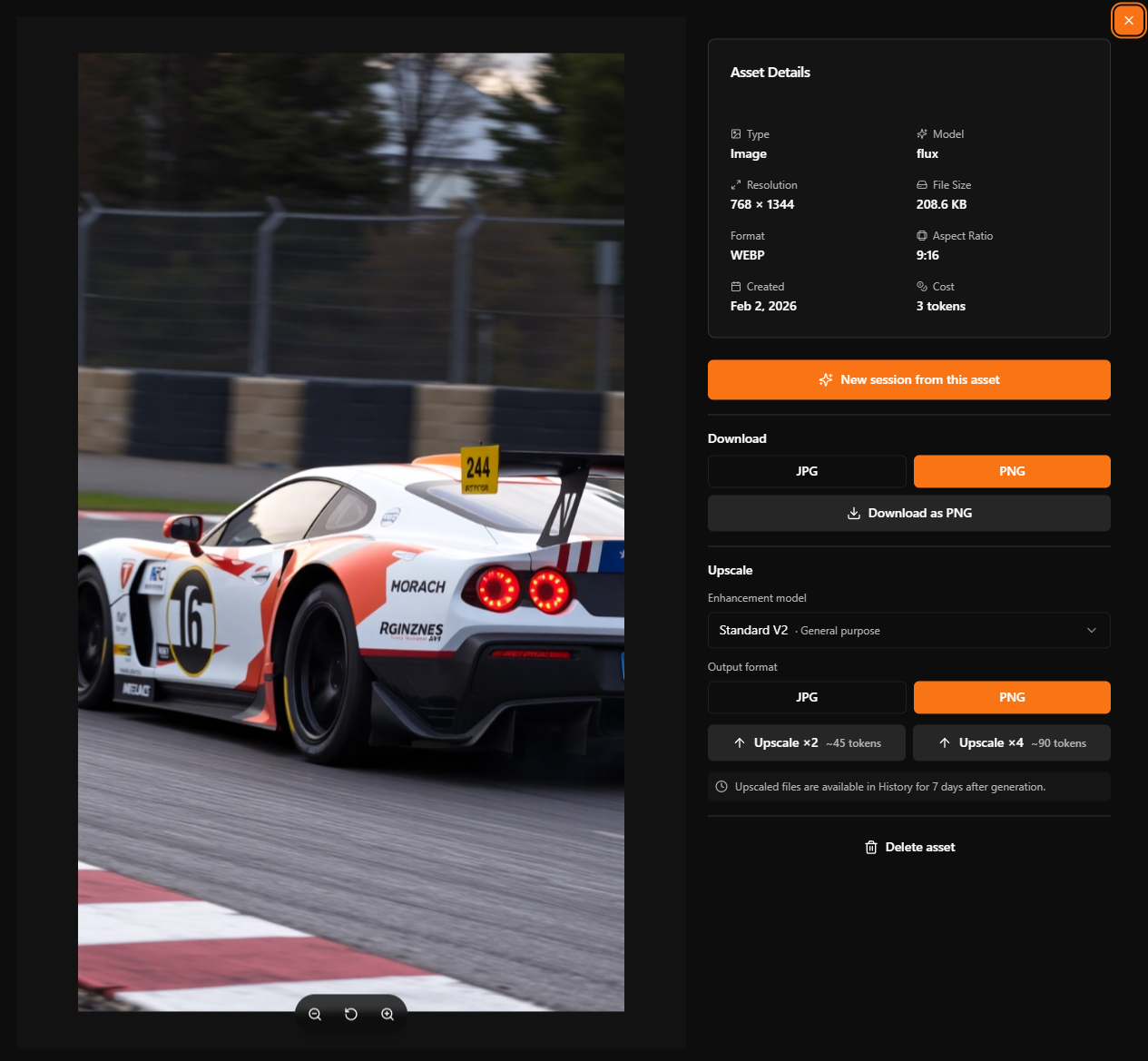
Task: Open the Standard V2 enhancement model dropdown
Action: pyautogui.click(x=908, y=631)
